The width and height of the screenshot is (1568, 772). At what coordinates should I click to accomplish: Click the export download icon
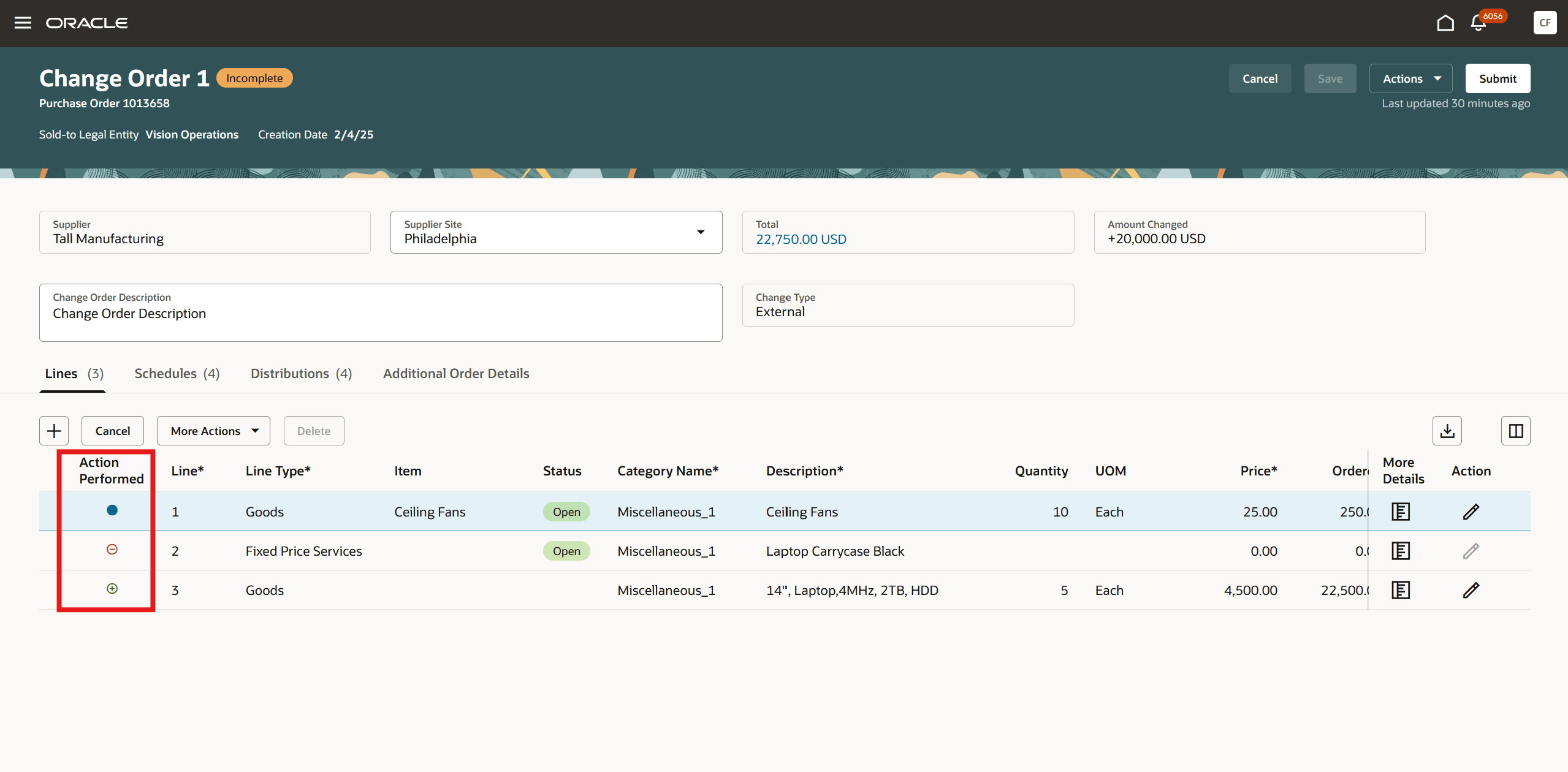coord(1447,431)
